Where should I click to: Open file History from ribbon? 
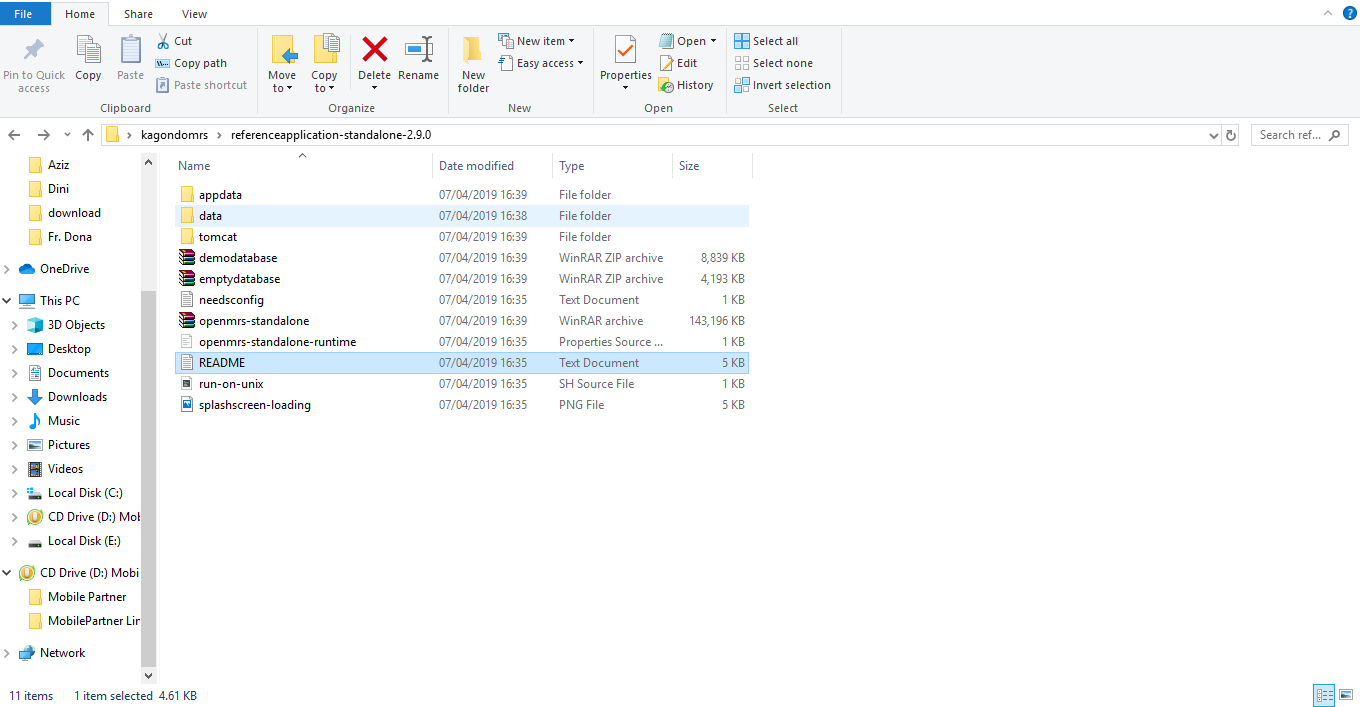coord(686,85)
